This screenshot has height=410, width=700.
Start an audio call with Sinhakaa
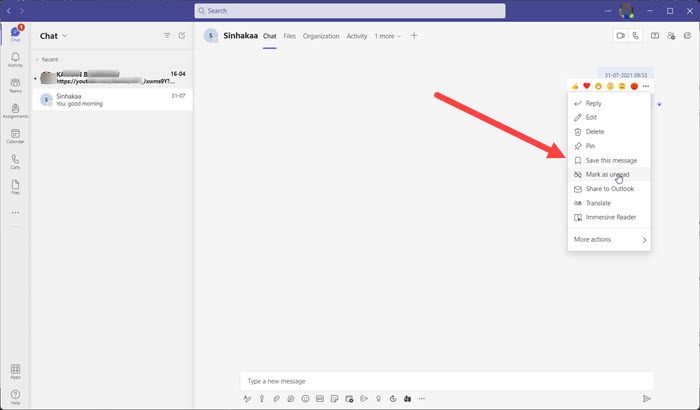(x=635, y=36)
